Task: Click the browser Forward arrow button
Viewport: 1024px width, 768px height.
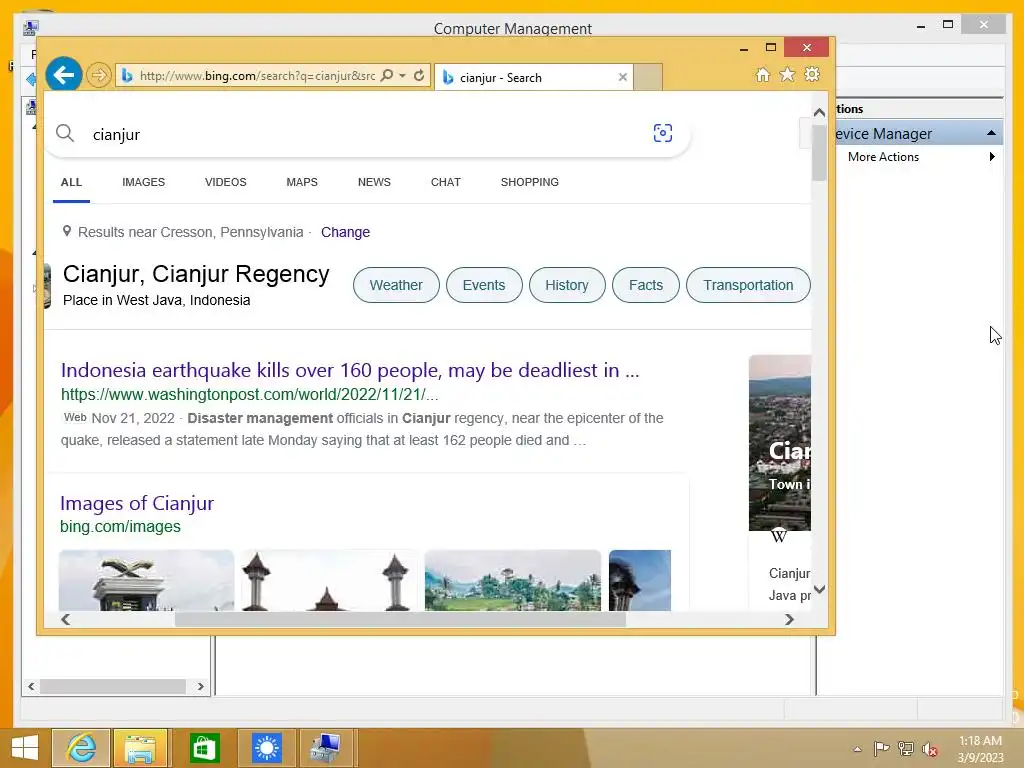Action: (99, 75)
